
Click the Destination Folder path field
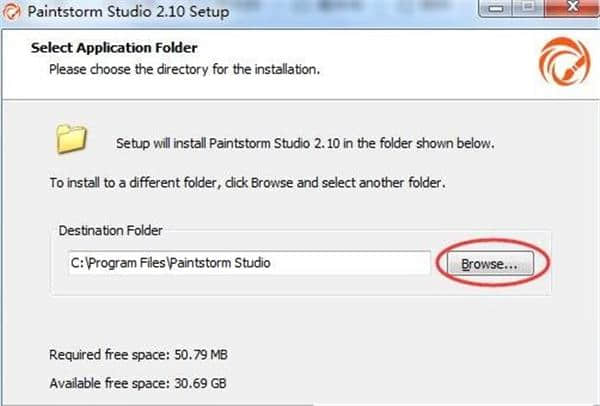[x=247, y=264]
